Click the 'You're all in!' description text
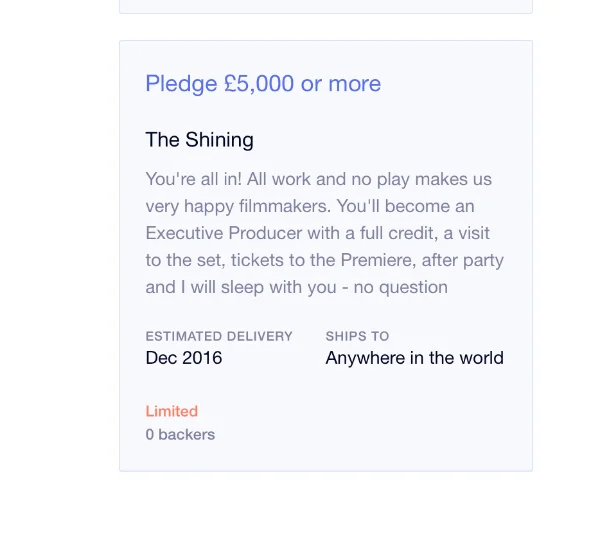 click(x=194, y=179)
